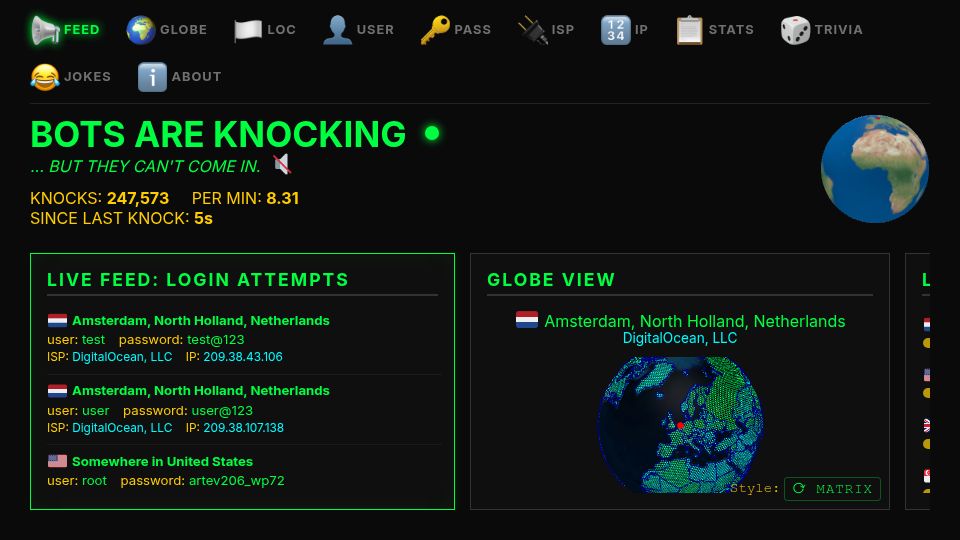This screenshot has height=540, width=960.
Task: Click Netherlands flag in Globe View panel
Action: [x=527, y=320]
